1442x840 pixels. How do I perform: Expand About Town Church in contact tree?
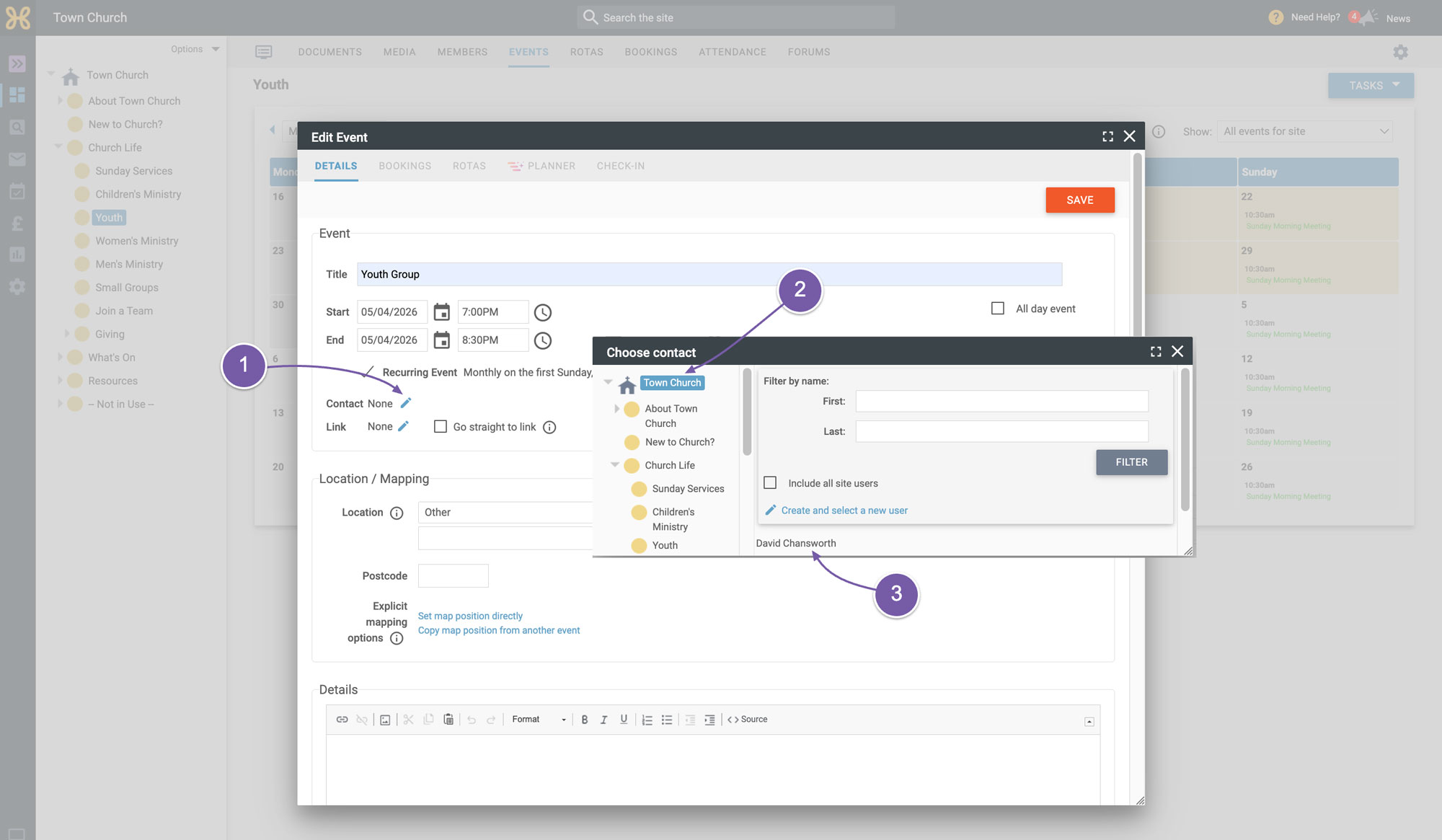point(616,409)
